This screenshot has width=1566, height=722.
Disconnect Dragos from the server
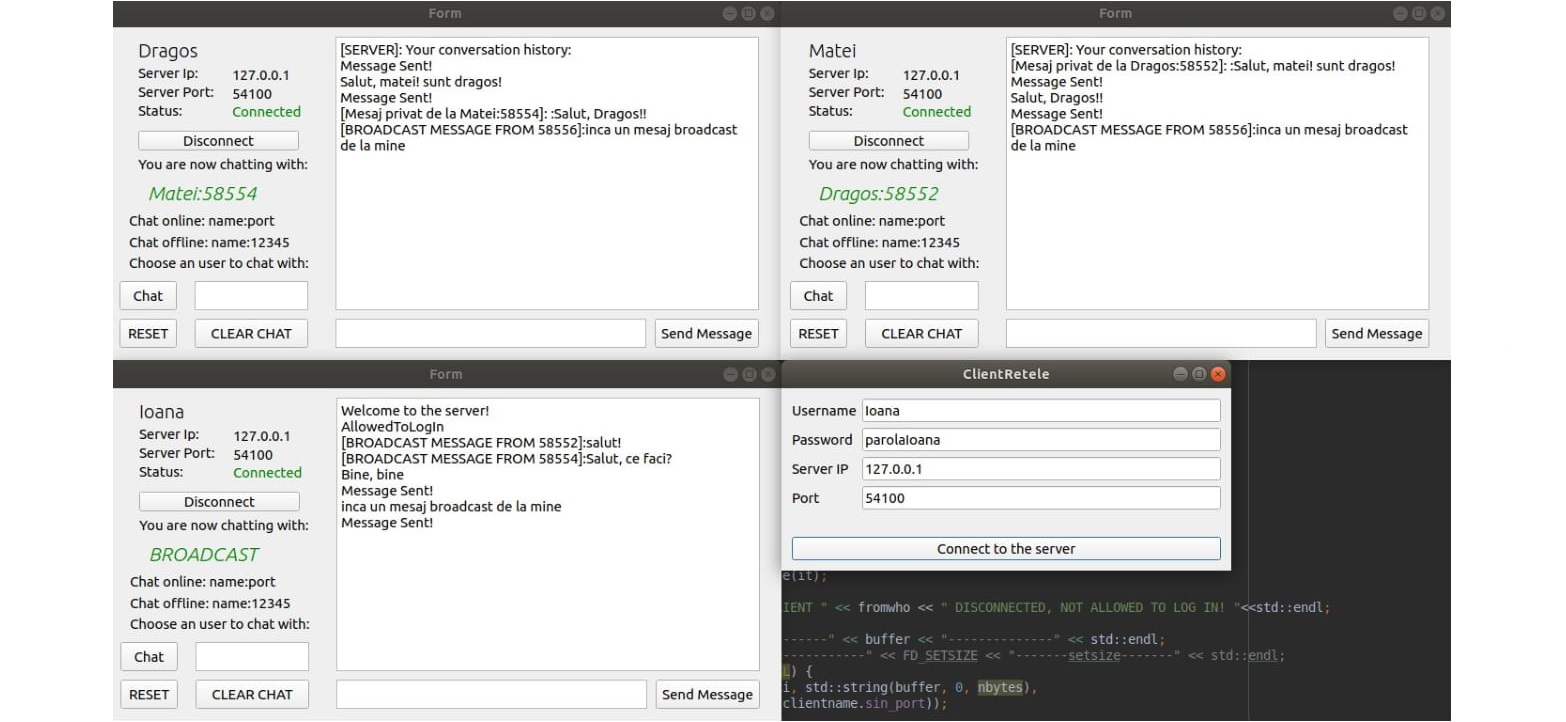(218, 140)
